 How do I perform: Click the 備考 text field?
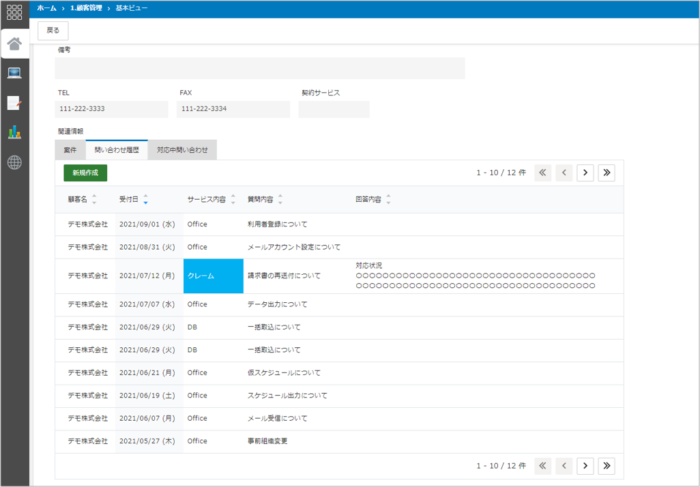[260, 68]
